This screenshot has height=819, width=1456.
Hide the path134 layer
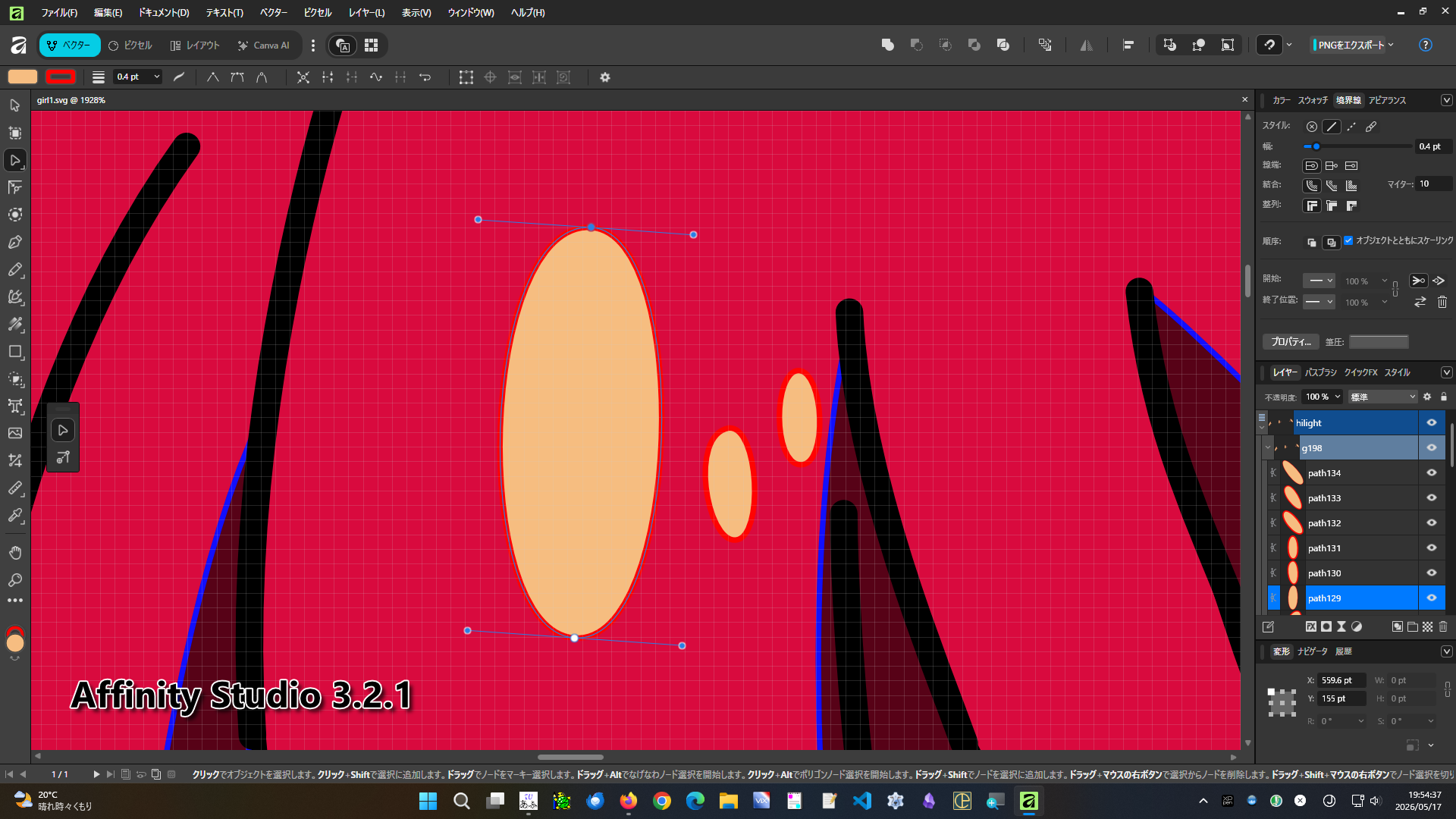1432,473
